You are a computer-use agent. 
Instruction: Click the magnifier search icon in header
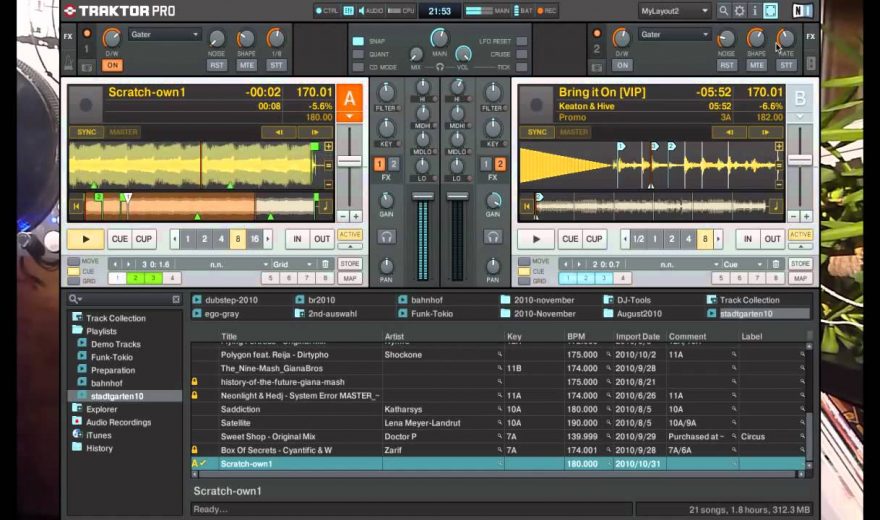pyautogui.click(x=723, y=11)
